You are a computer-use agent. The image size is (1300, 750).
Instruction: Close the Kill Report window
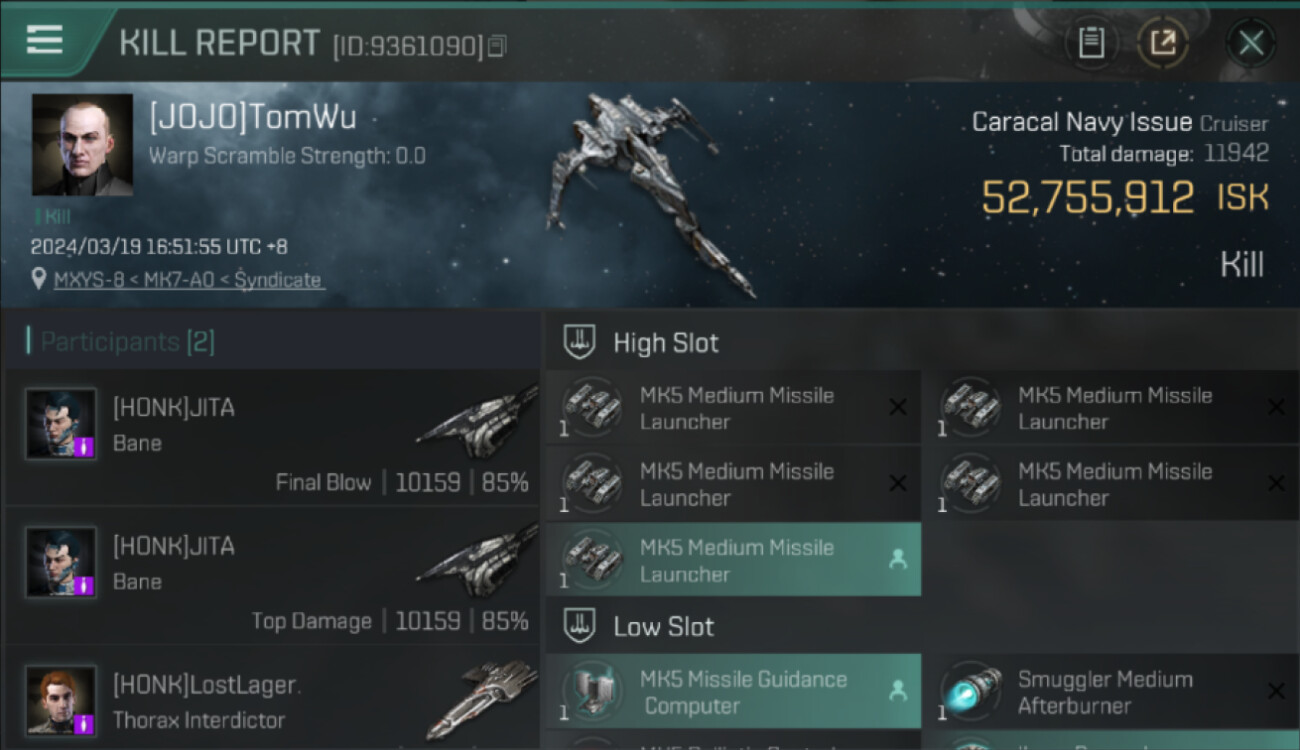(1251, 42)
